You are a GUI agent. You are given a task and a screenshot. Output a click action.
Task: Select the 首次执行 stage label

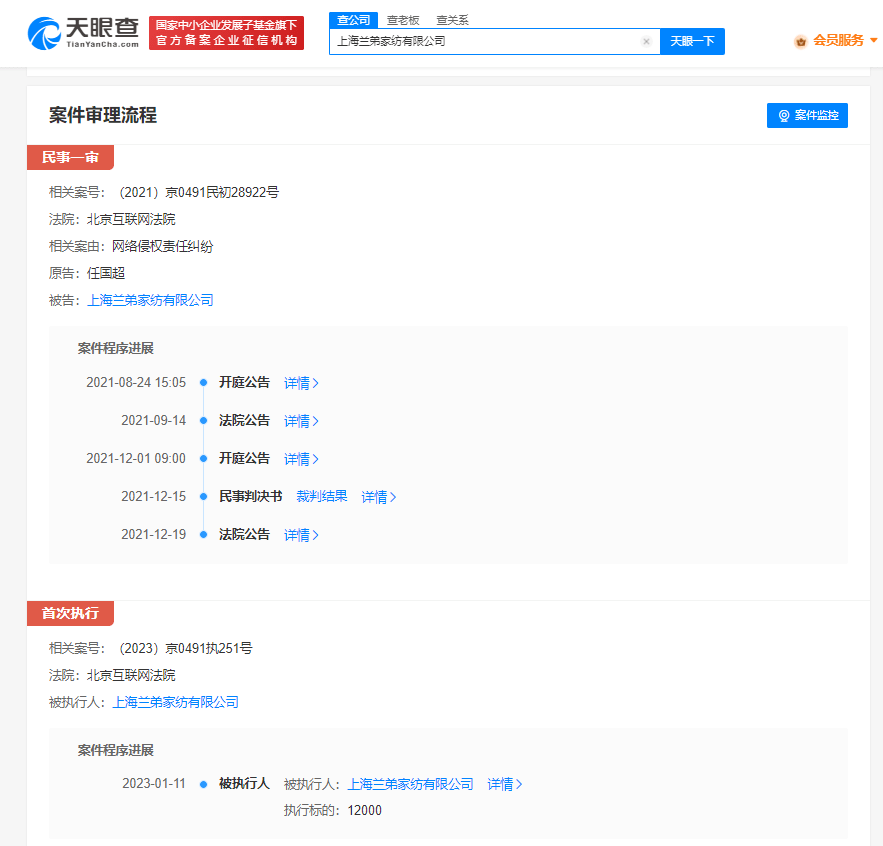coord(70,613)
